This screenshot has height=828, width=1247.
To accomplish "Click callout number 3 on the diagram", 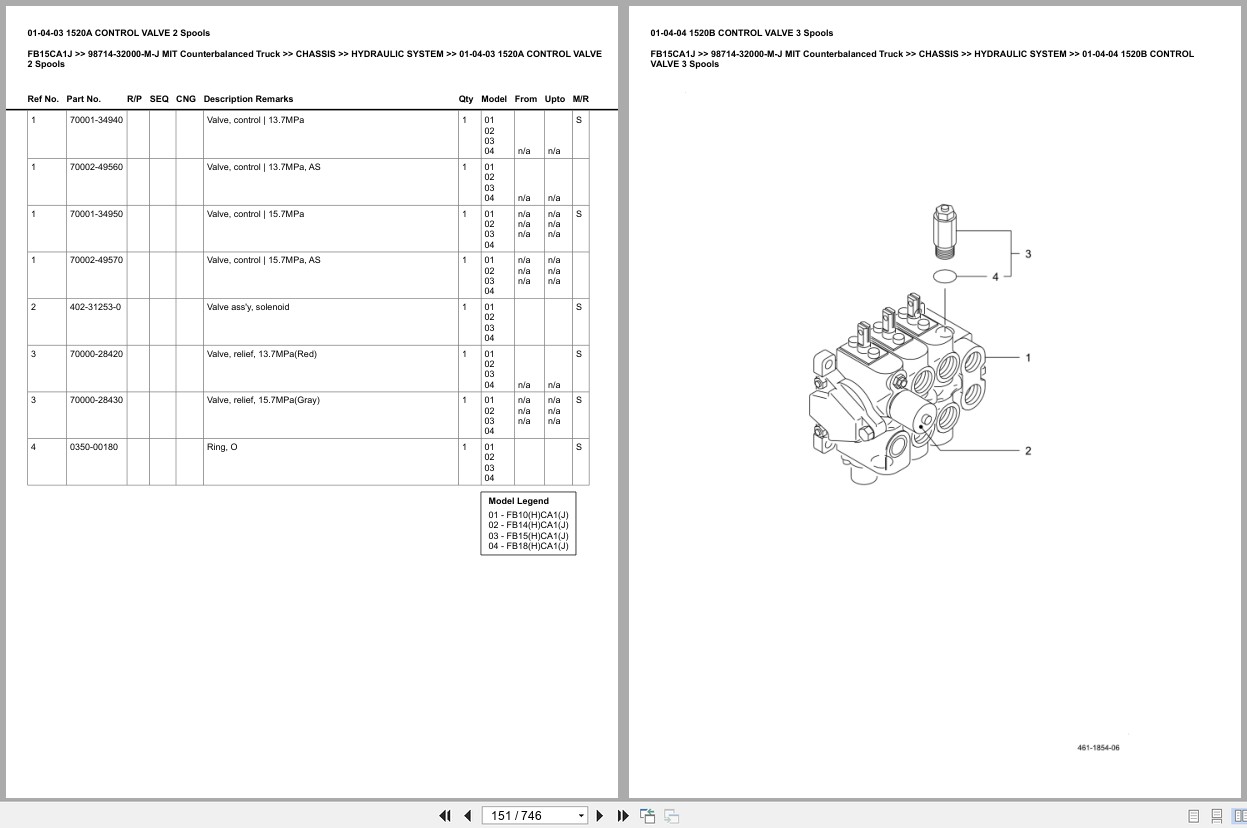I will pos(1028,254).
